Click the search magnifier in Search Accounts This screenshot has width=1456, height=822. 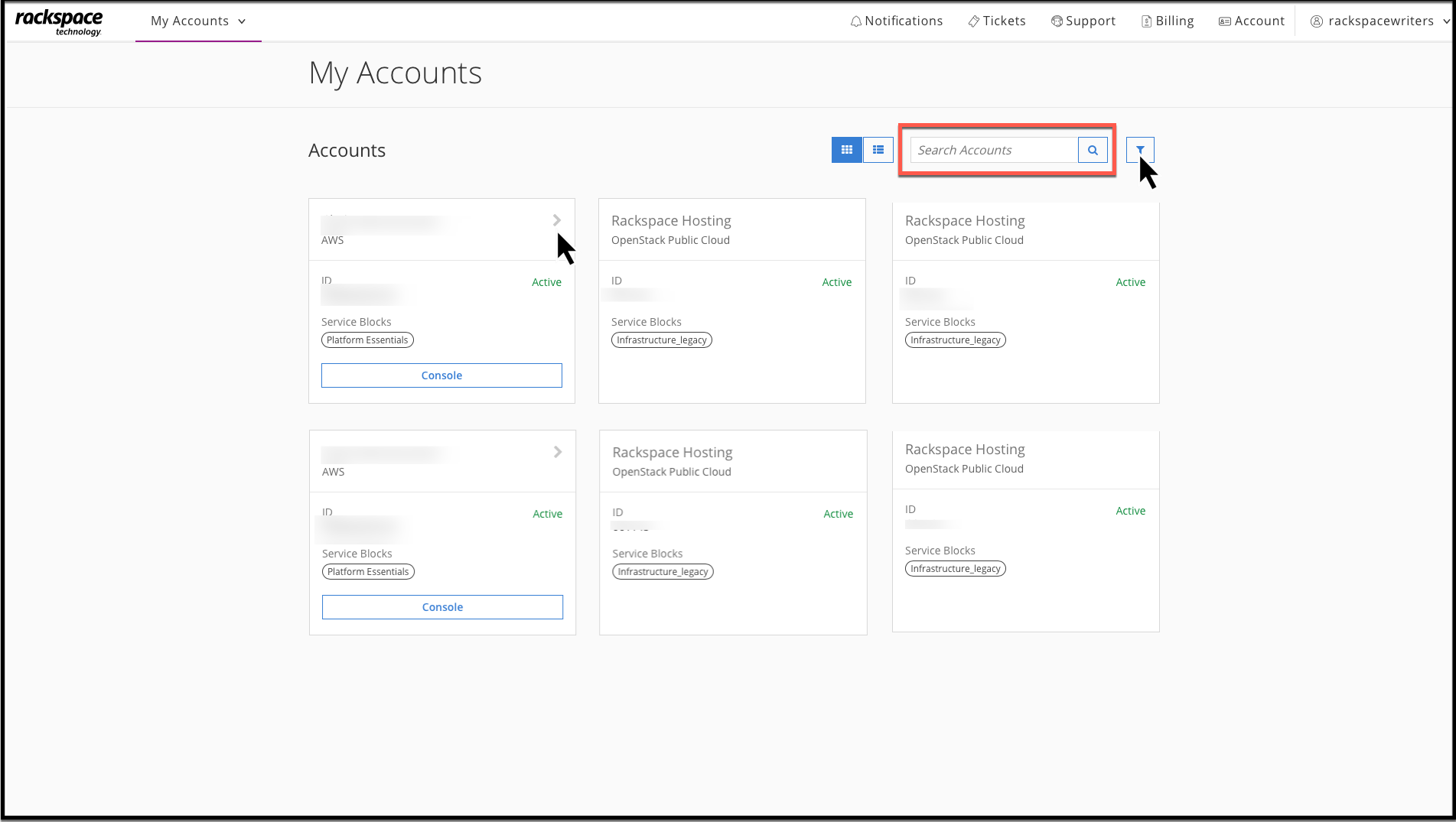click(x=1093, y=150)
